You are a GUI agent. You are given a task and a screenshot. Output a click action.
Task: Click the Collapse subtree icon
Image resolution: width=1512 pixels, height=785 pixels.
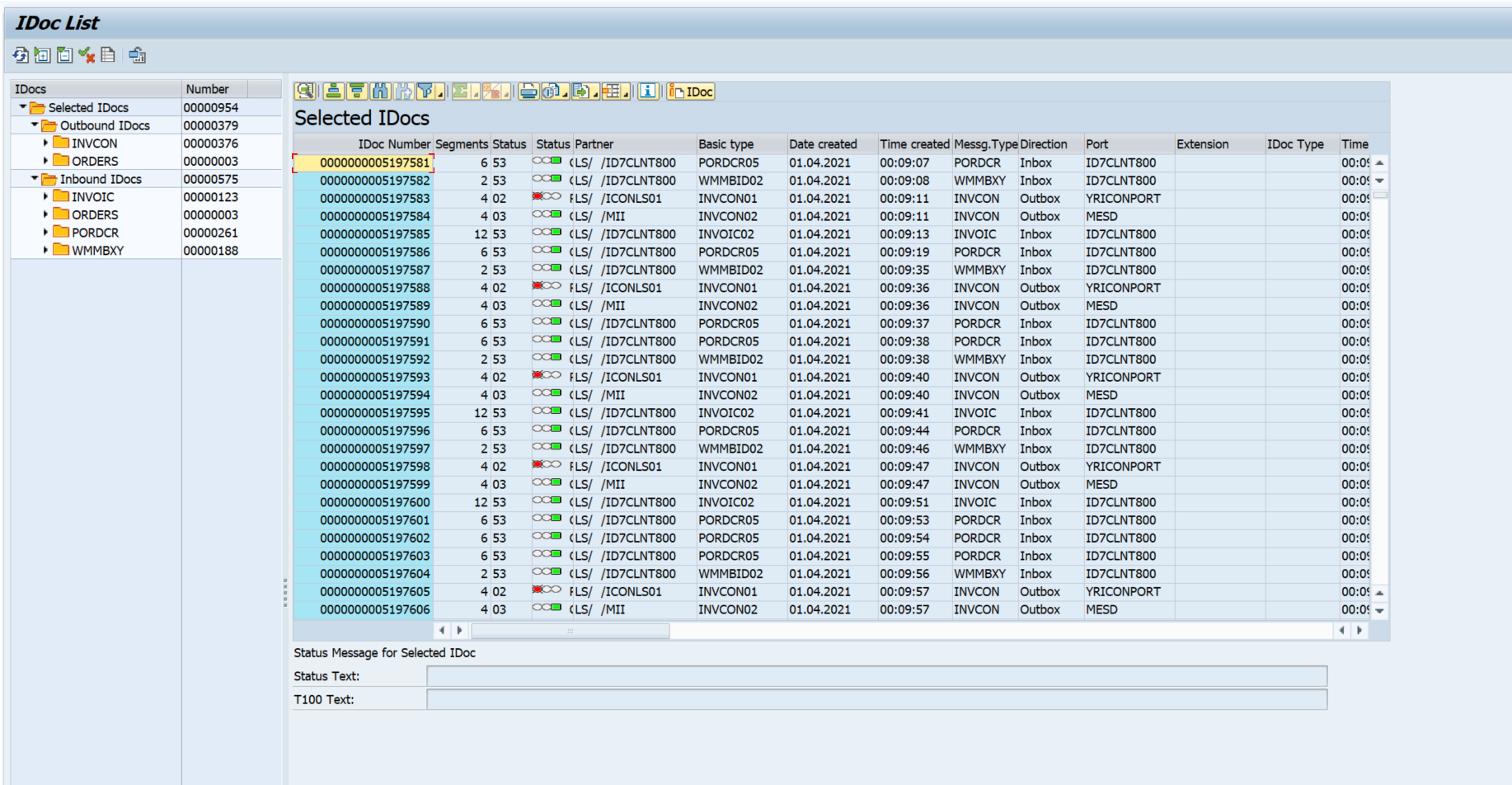pyautogui.click(x=64, y=55)
